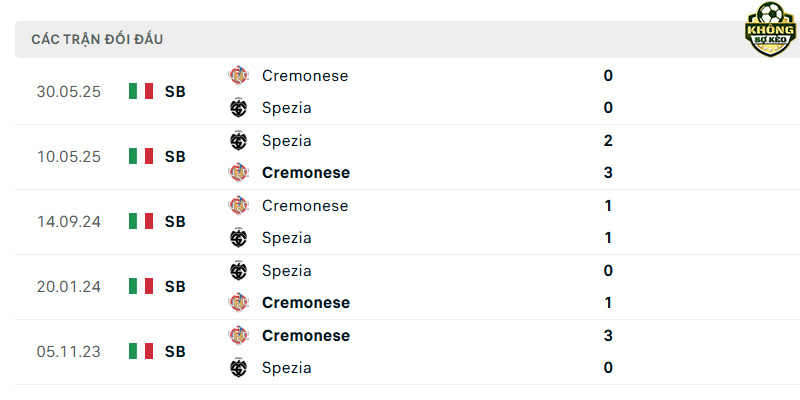The height and width of the screenshot is (400, 800).
Task: Select Spezia team name in 20.01.24 match
Action: (x=286, y=270)
